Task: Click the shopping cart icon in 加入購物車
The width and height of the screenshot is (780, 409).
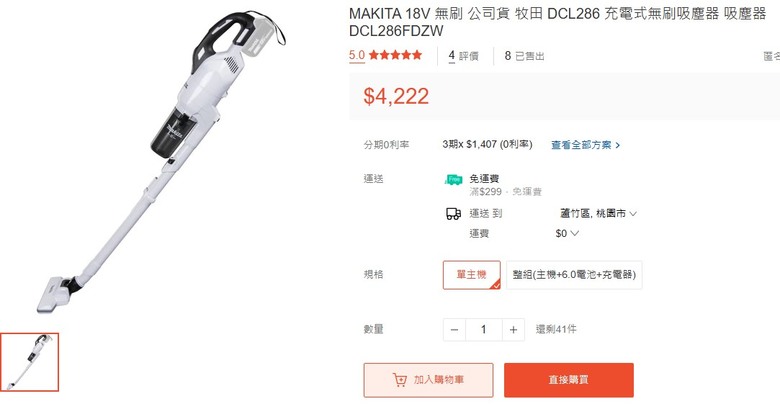Action: (x=399, y=380)
